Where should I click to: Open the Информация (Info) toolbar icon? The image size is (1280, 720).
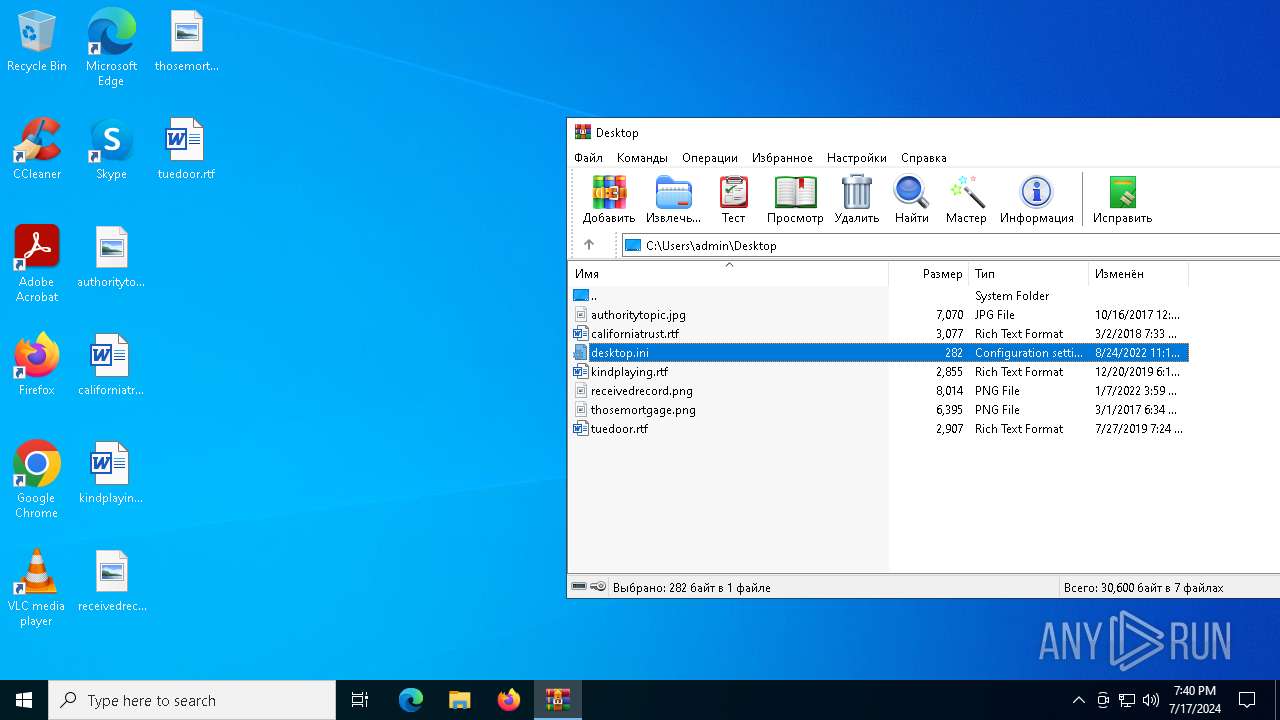click(x=1036, y=199)
